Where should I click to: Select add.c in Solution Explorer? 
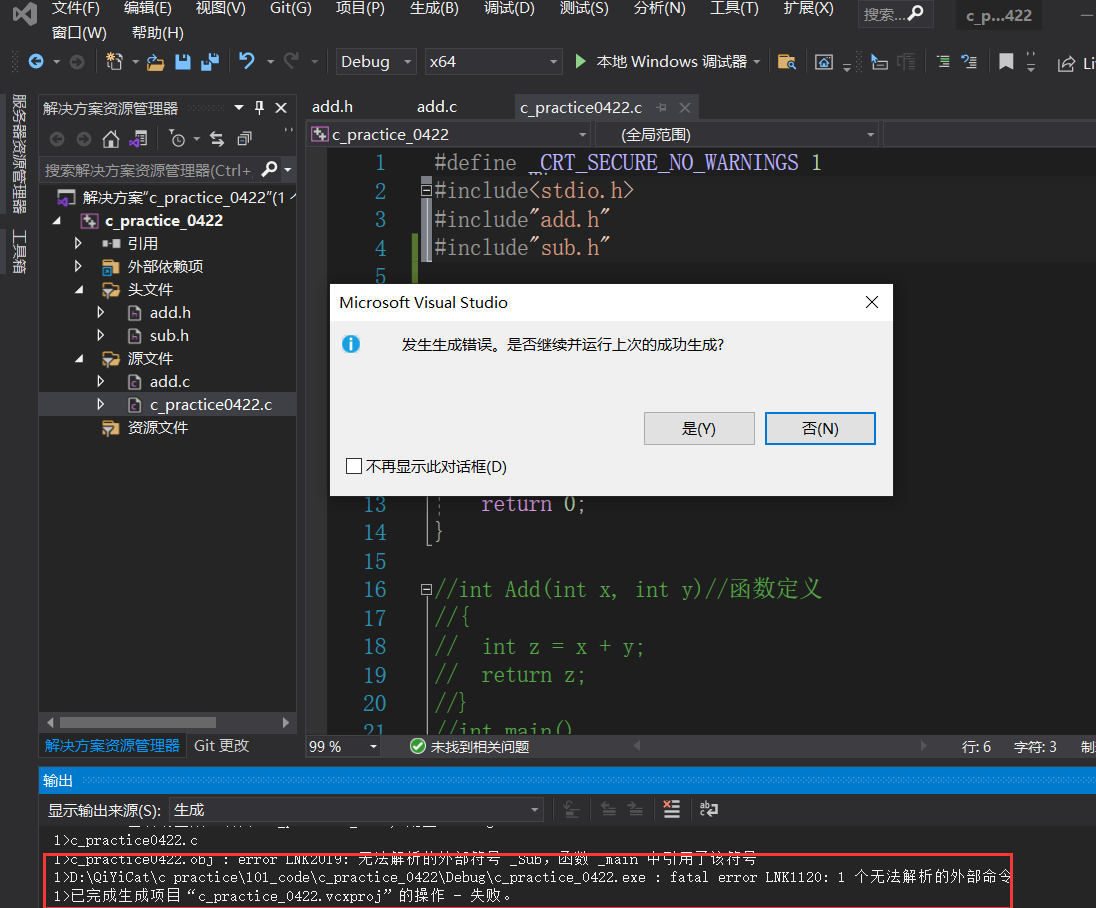tap(170, 382)
